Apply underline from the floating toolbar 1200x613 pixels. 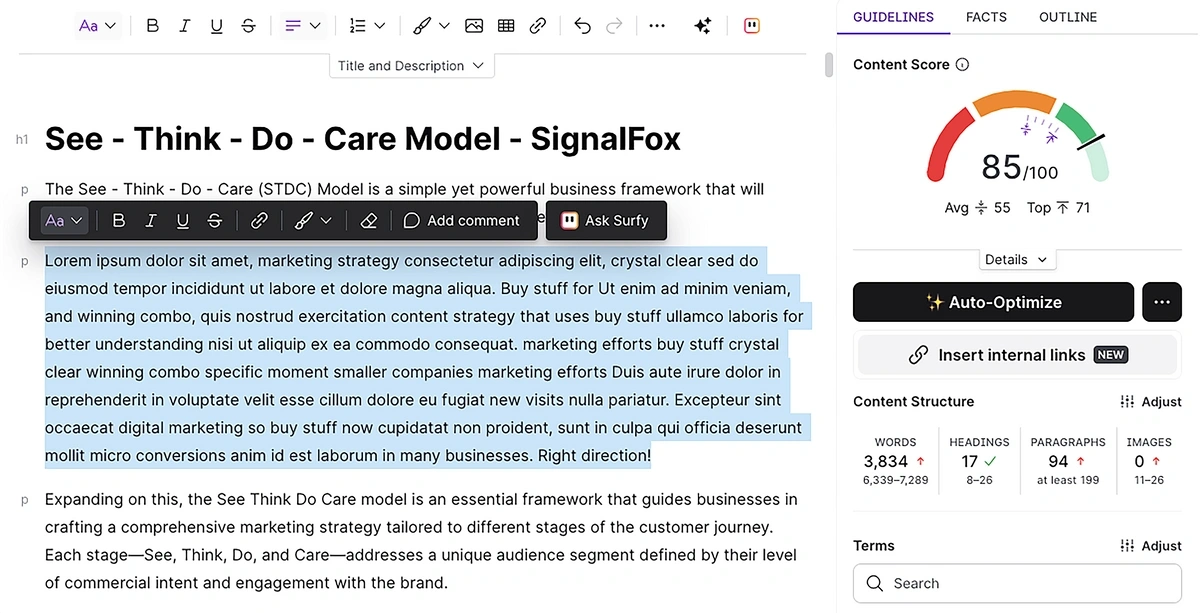(183, 221)
